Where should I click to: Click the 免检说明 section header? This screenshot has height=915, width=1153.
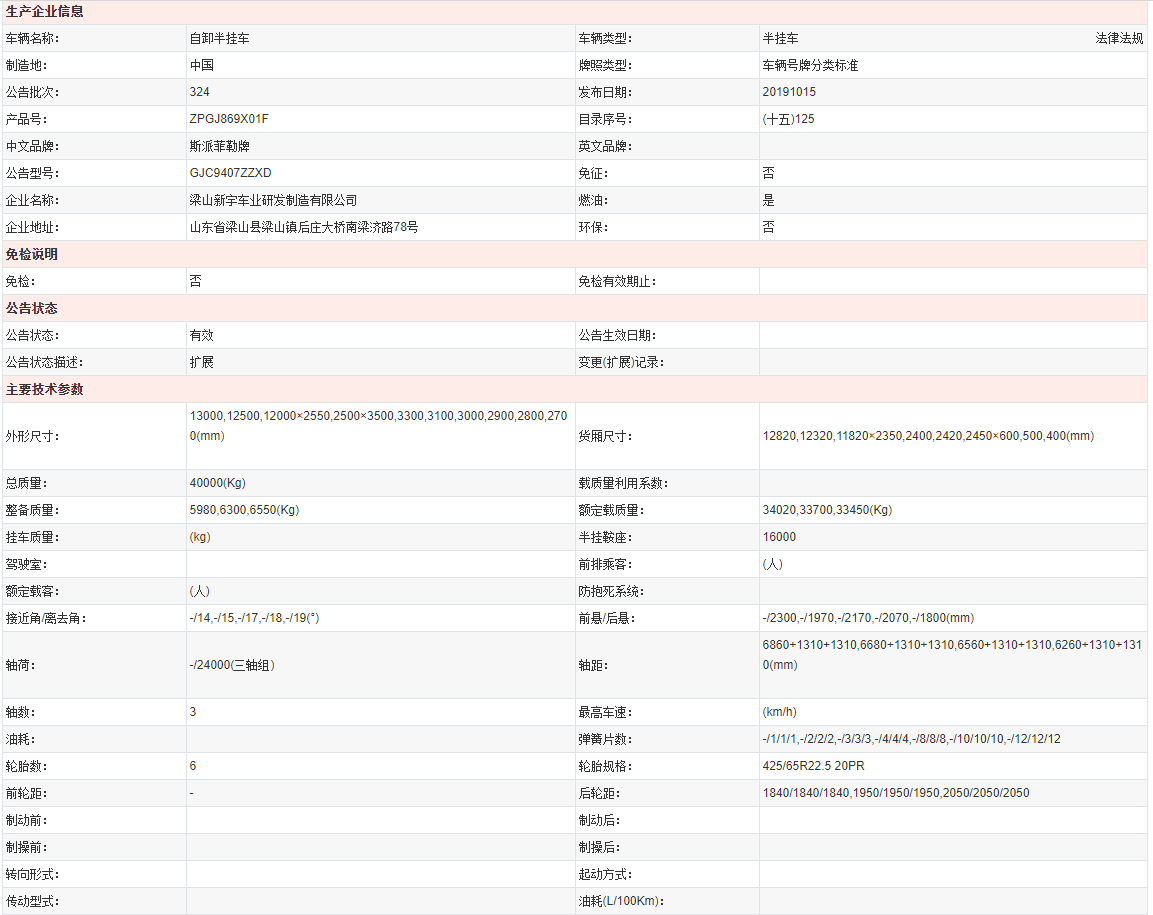click(32, 254)
